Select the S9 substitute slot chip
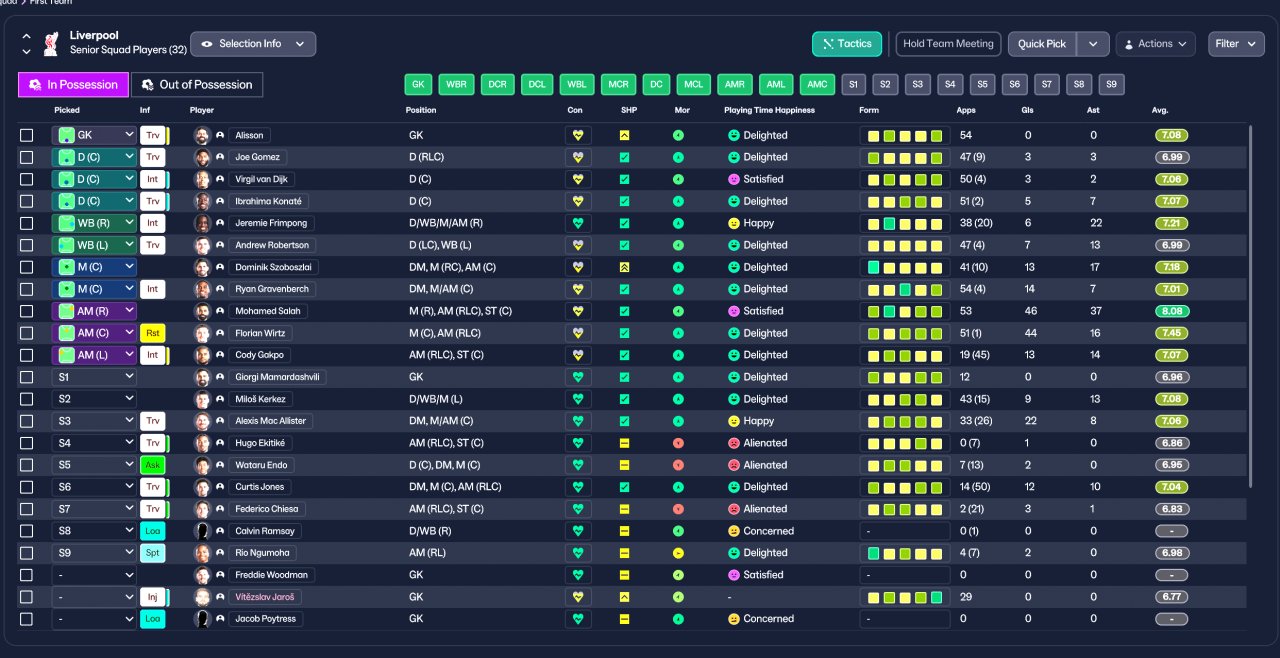 point(1111,85)
